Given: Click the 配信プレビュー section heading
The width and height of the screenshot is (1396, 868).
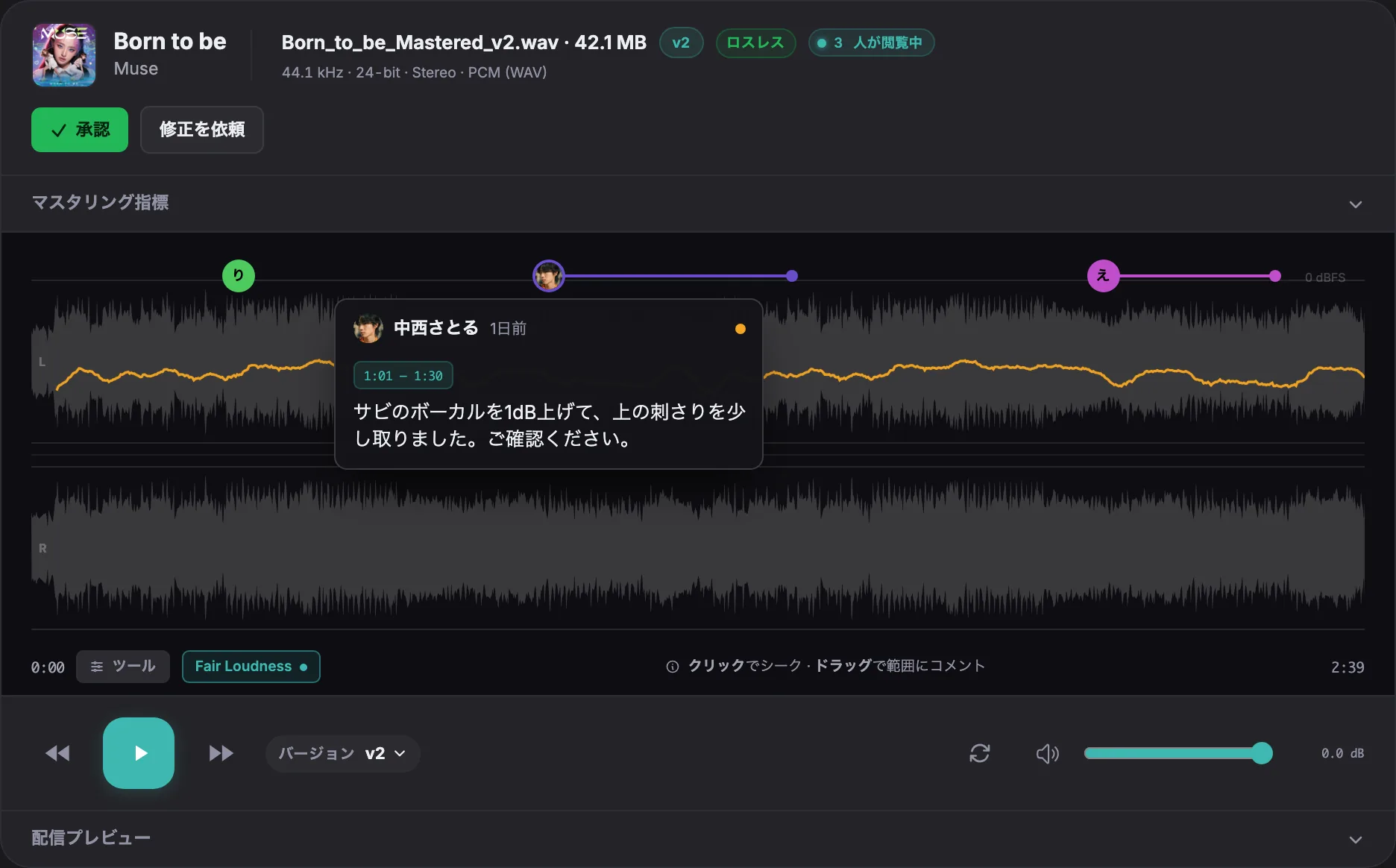Looking at the screenshot, I should click(x=91, y=838).
